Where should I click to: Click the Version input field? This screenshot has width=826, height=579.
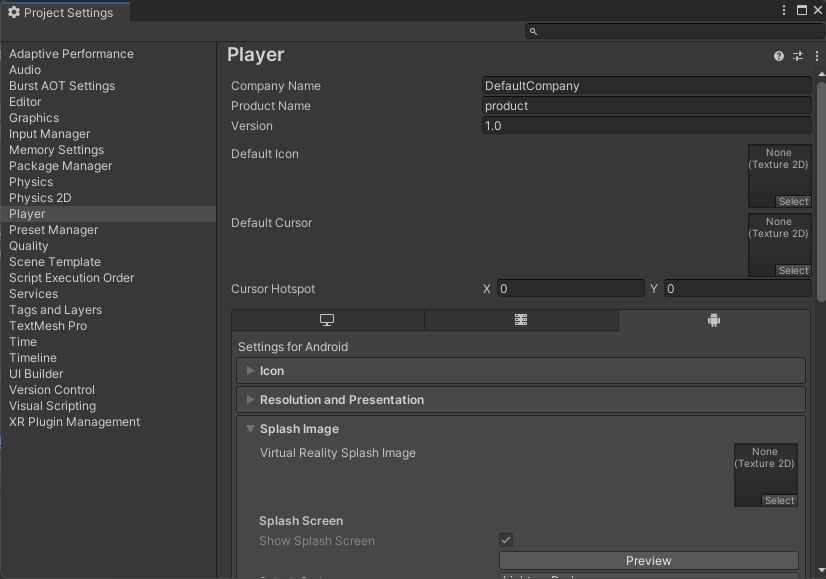[x=646, y=126]
